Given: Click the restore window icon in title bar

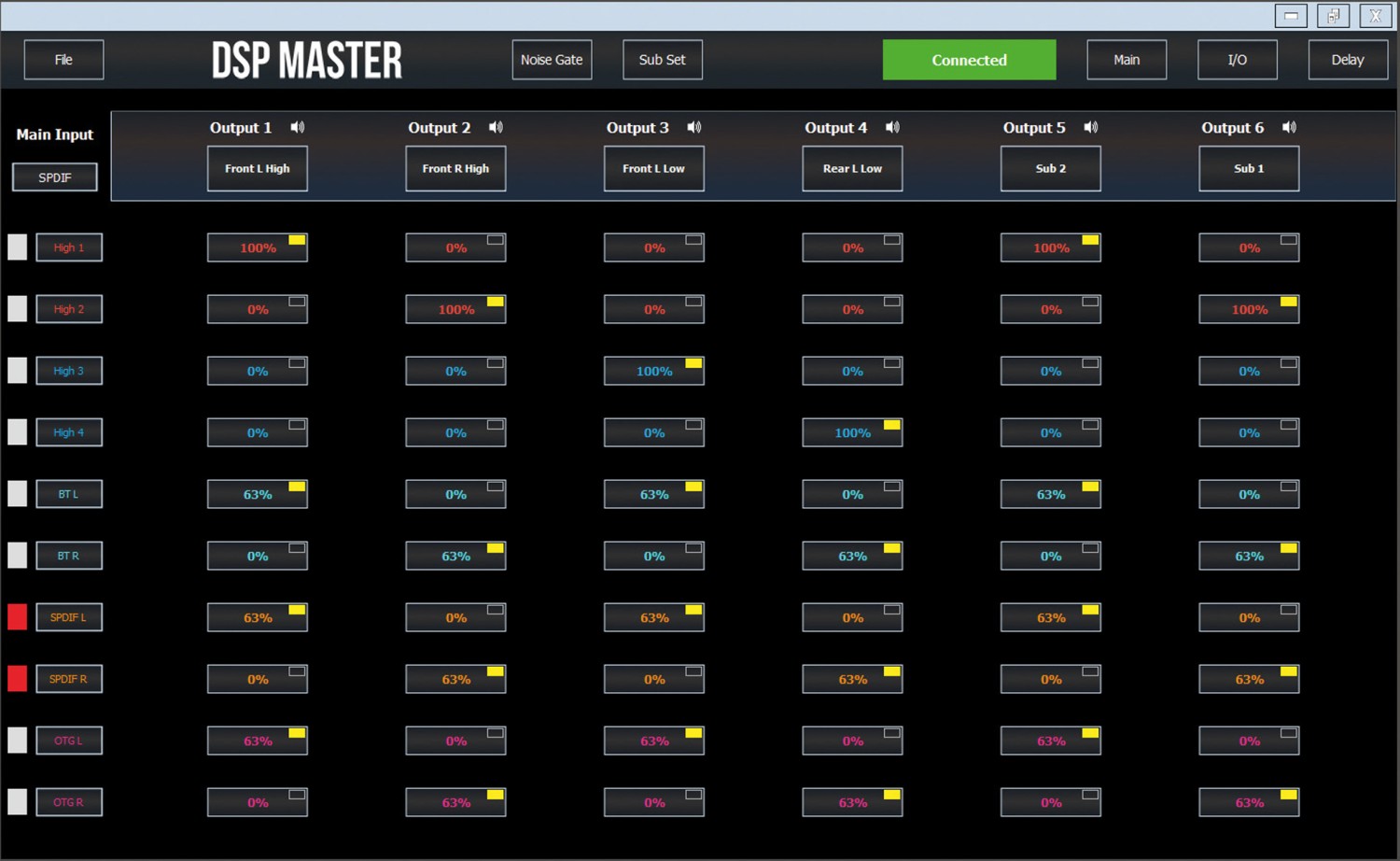Looking at the screenshot, I should point(1333,16).
